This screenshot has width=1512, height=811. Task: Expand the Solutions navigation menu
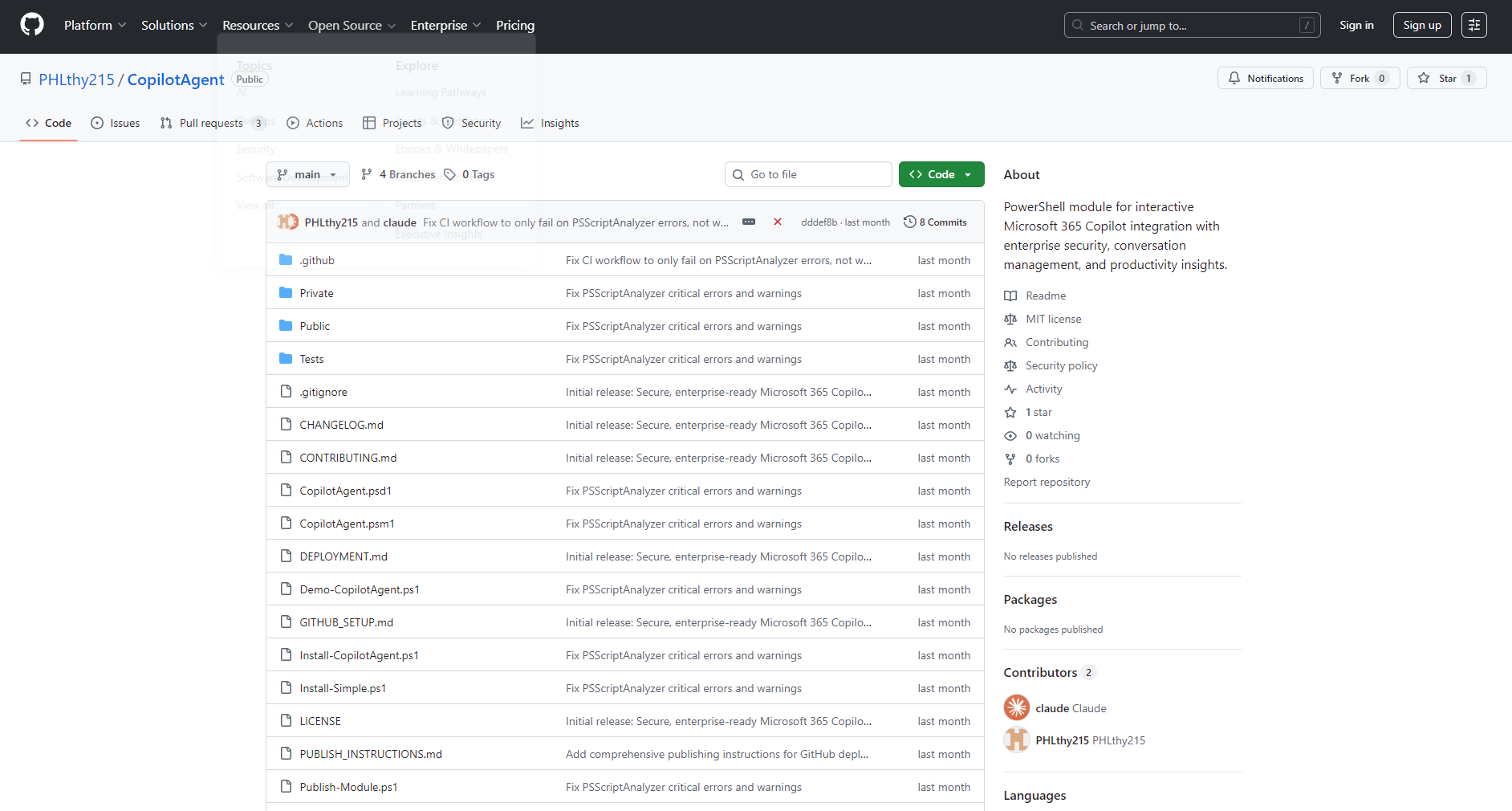click(x=174, y=25)
